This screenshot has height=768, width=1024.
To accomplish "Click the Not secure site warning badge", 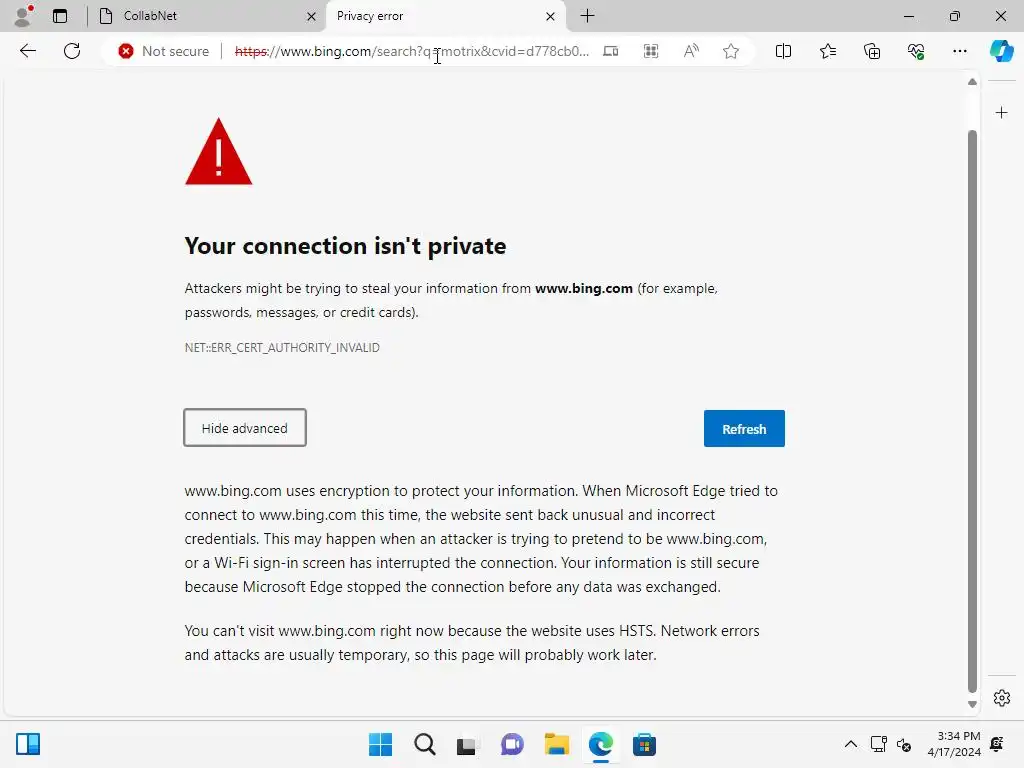I will (164, 51).
